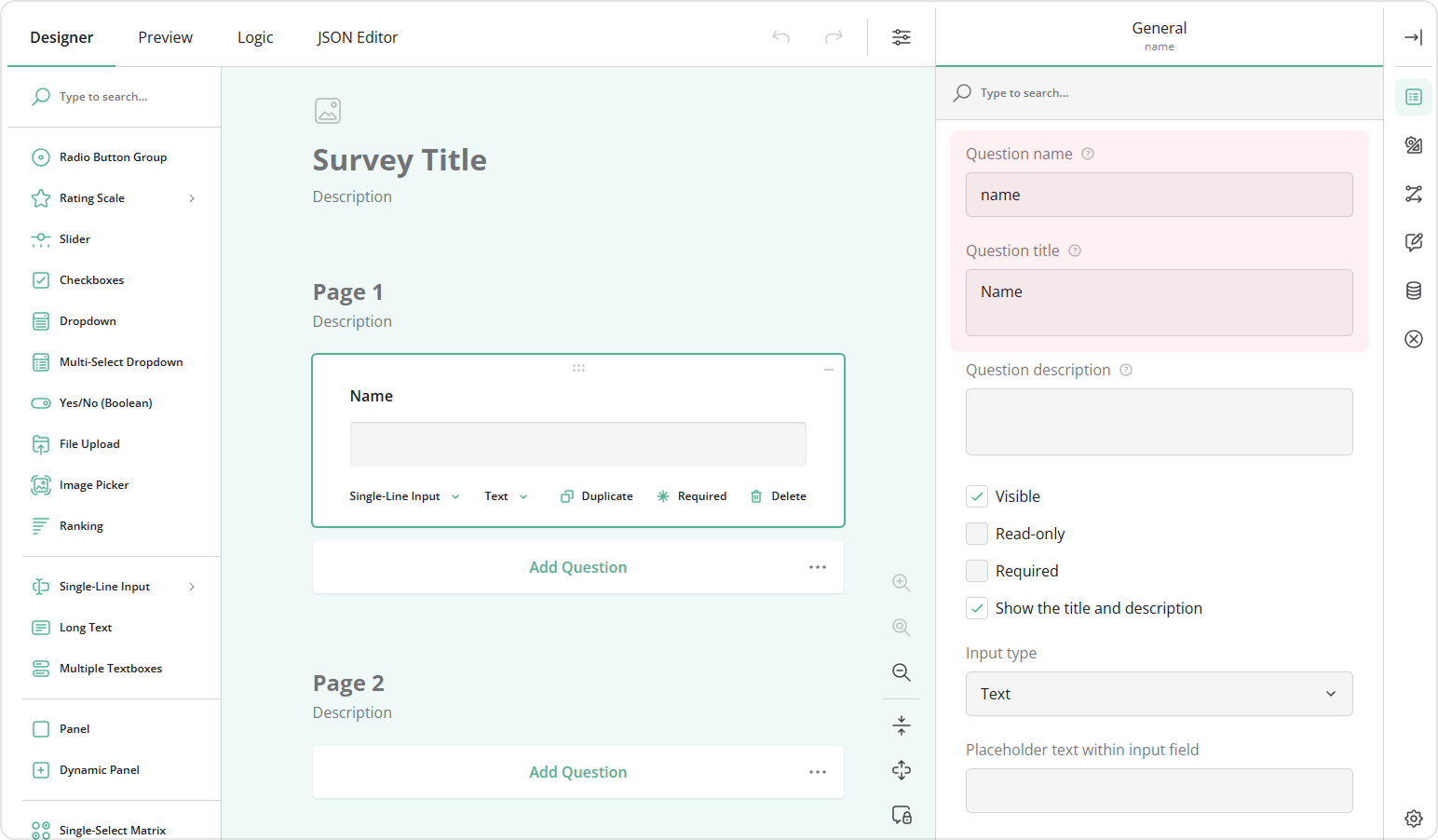The height and width of the screenshot is (840, 1438).
Task: Open the JSON Editor tab
Action: (357, 37)
